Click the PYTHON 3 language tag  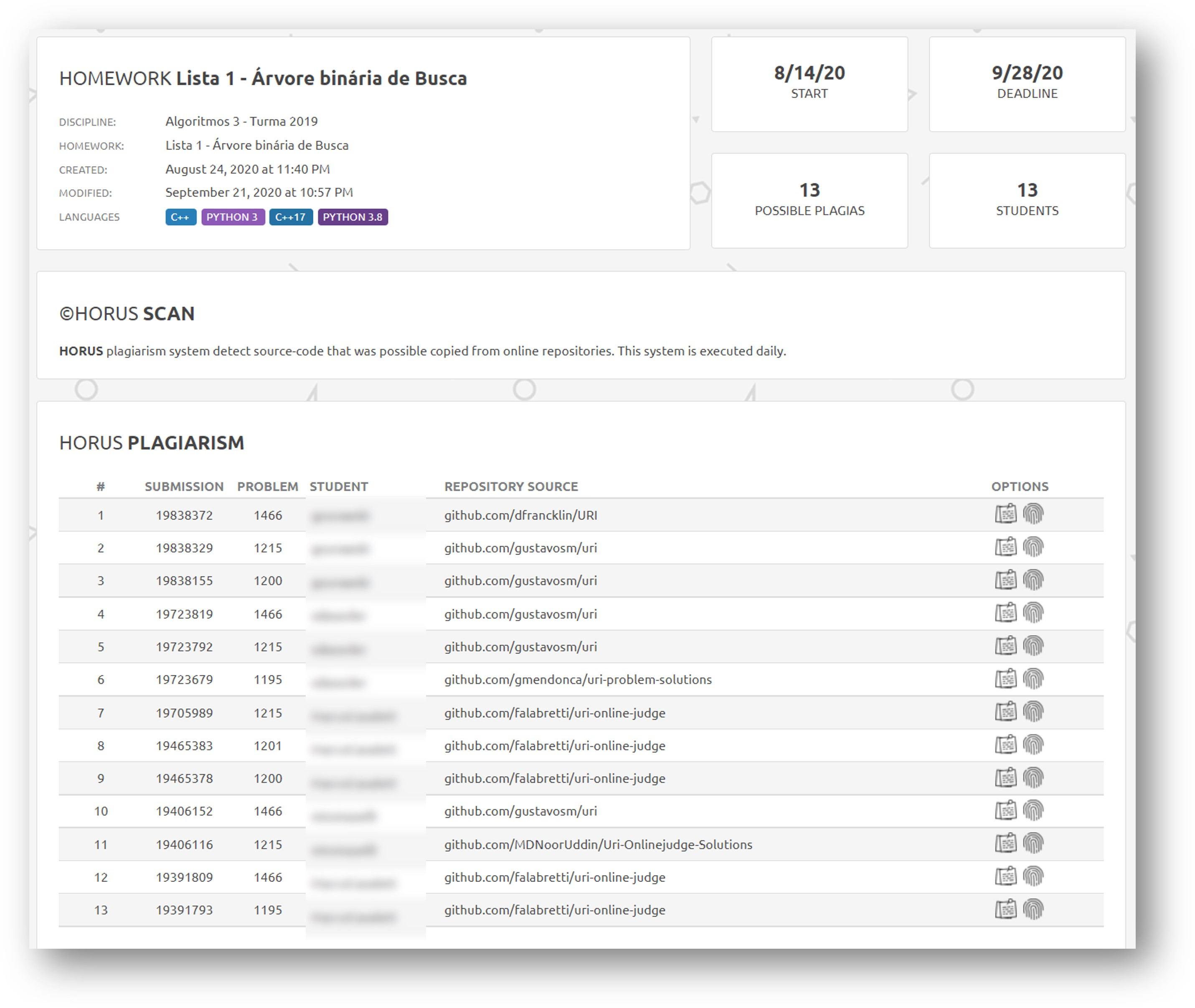tap(232, 217)
